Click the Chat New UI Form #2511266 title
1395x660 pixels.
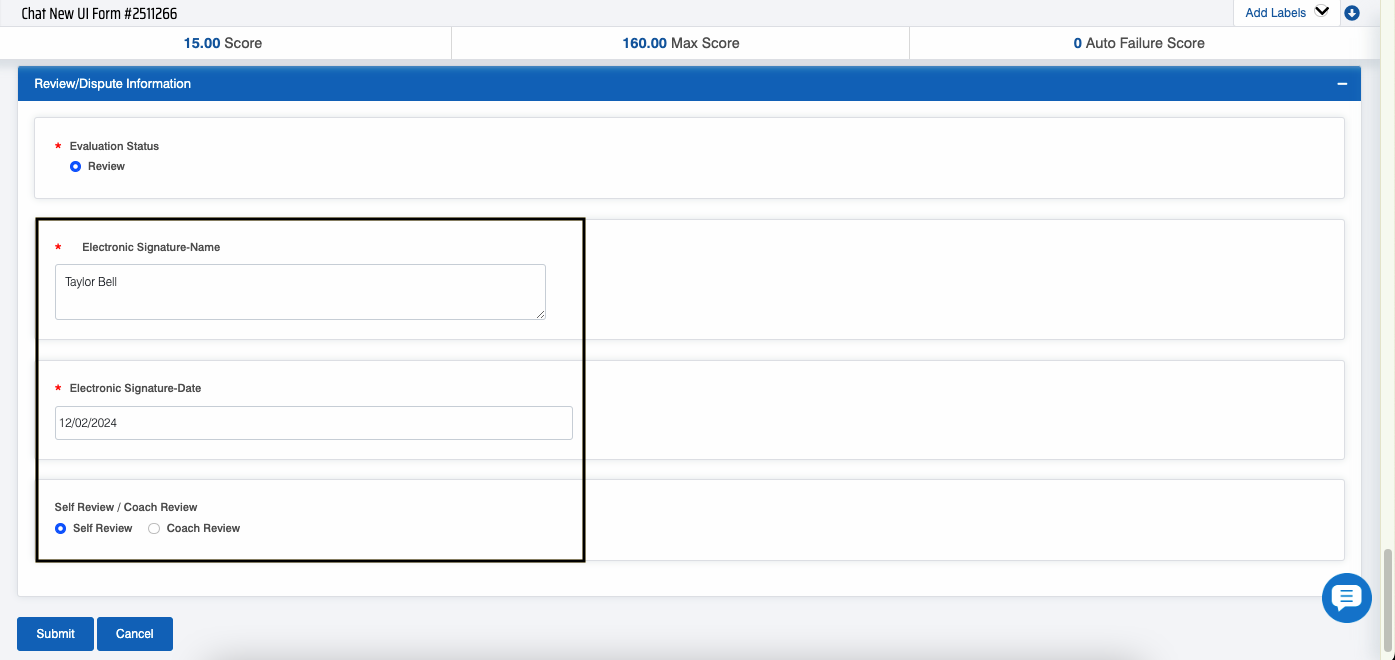click(x=100, y=14)
